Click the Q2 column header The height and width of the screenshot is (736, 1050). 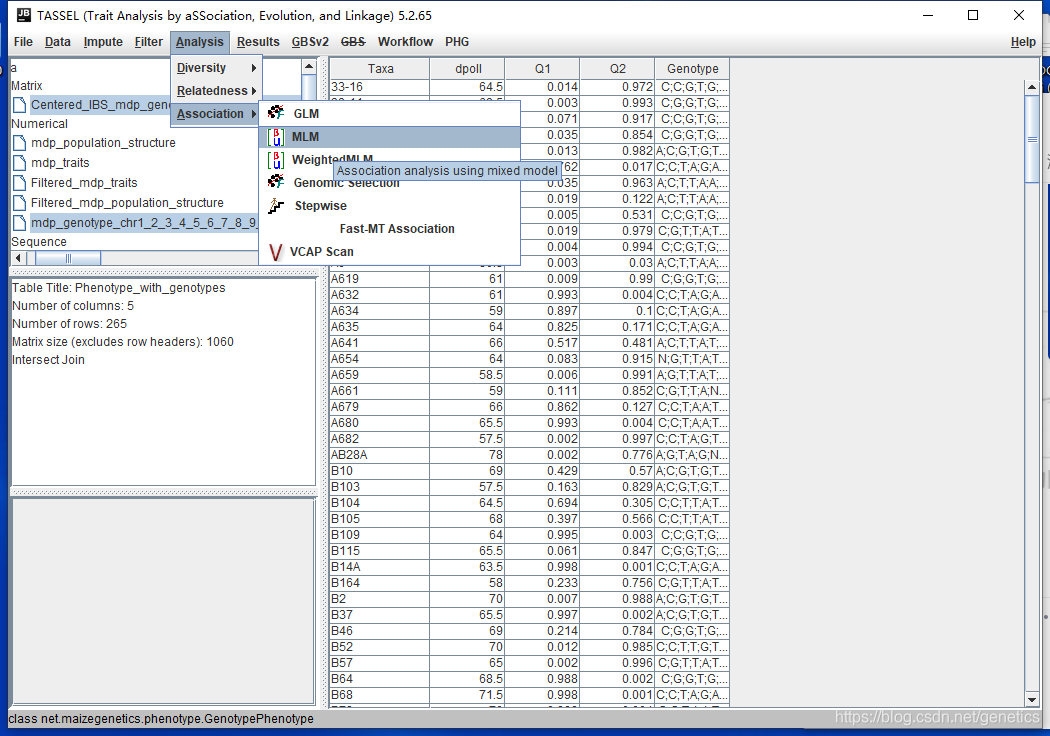(x=617, y=68)
